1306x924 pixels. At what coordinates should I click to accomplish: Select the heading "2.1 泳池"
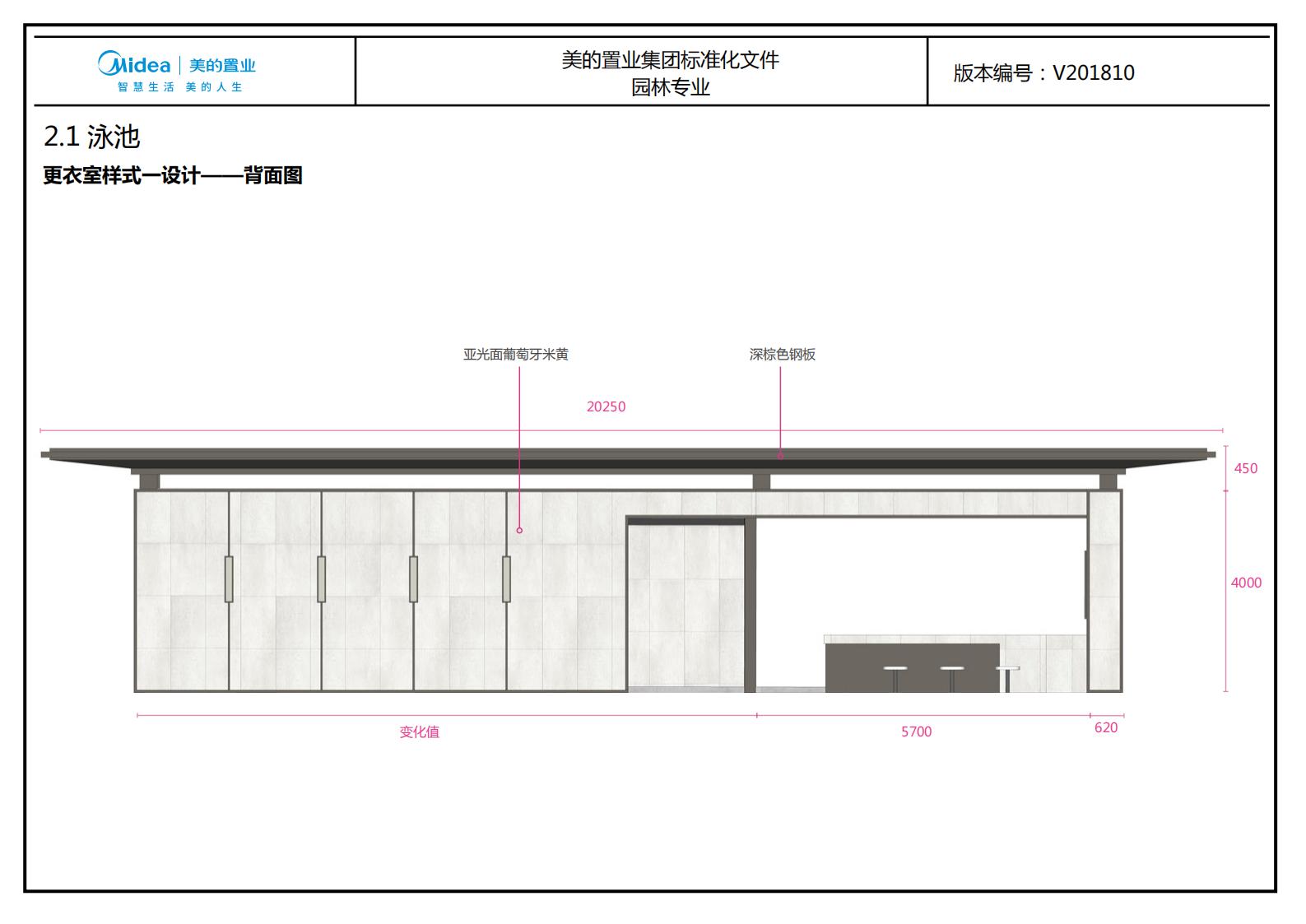click(x=92, y=137)
